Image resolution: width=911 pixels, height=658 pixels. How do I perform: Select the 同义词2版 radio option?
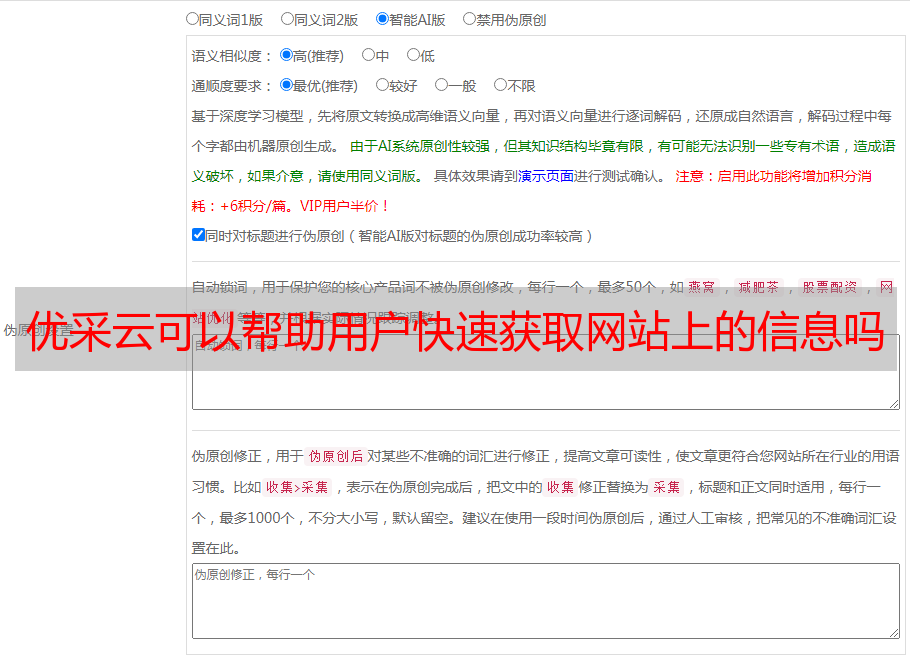pos(287,19)
